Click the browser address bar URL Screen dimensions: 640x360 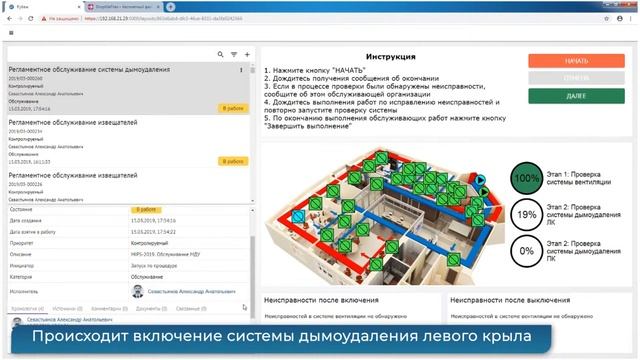click(x=164, y=18)
